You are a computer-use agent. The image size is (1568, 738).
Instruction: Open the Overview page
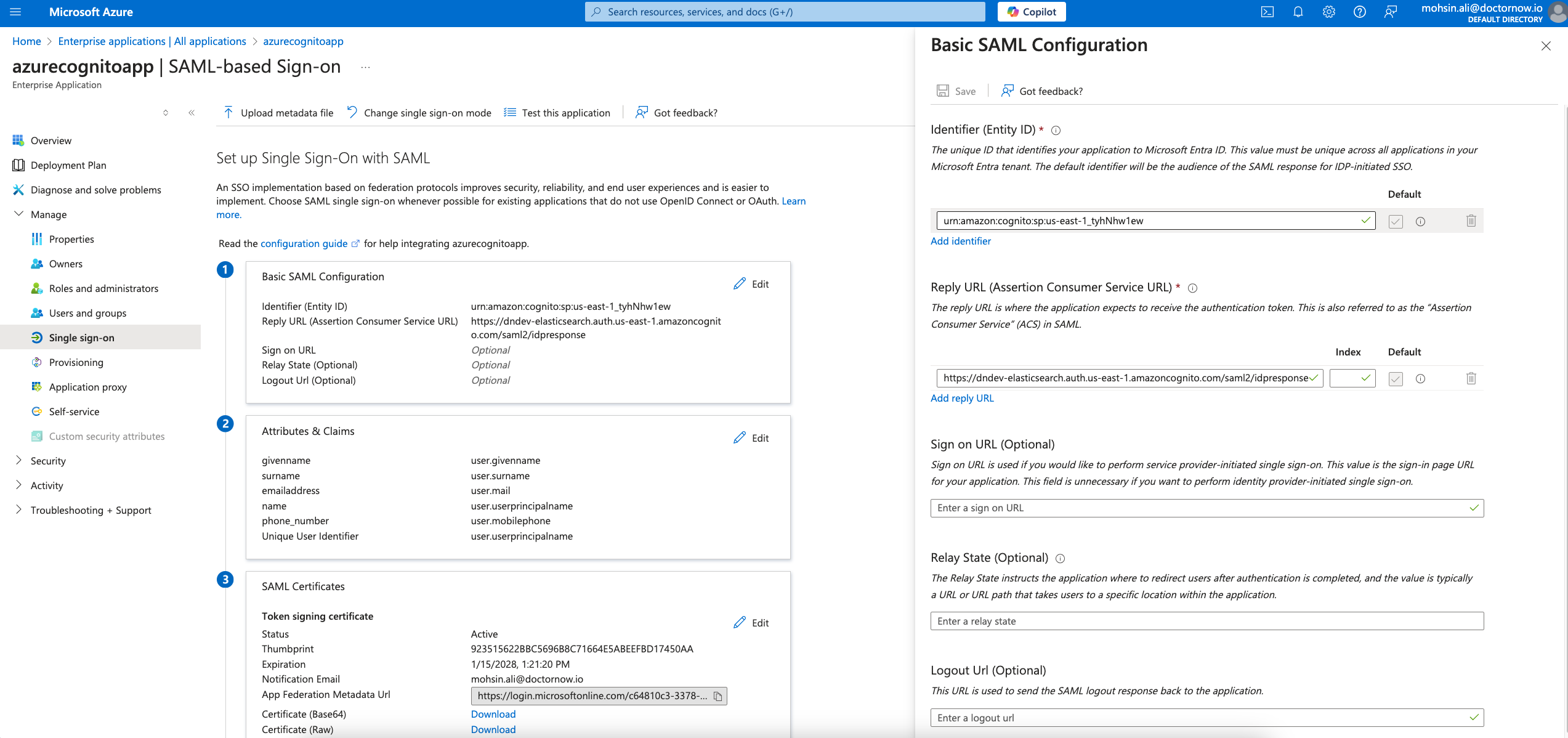pos(51,140)
